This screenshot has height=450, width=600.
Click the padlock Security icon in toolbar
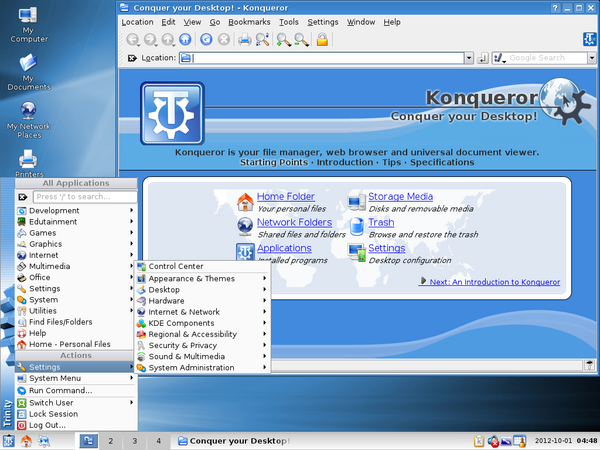tap(322, 40)
